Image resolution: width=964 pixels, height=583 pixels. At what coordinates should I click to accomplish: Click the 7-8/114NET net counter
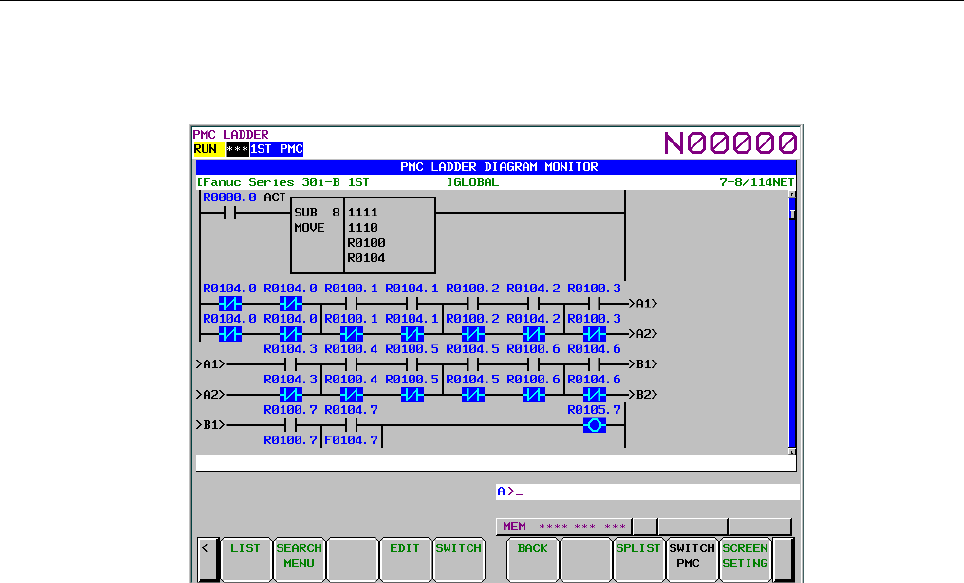757,182
